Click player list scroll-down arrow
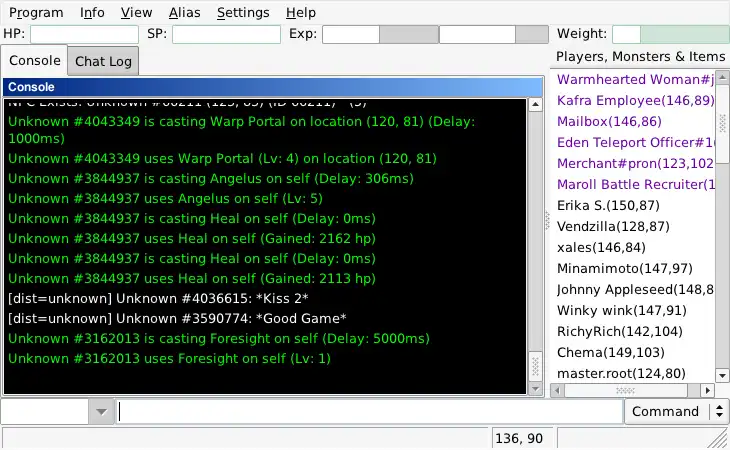This screenshot has width=730, height=450. point(722,375)
